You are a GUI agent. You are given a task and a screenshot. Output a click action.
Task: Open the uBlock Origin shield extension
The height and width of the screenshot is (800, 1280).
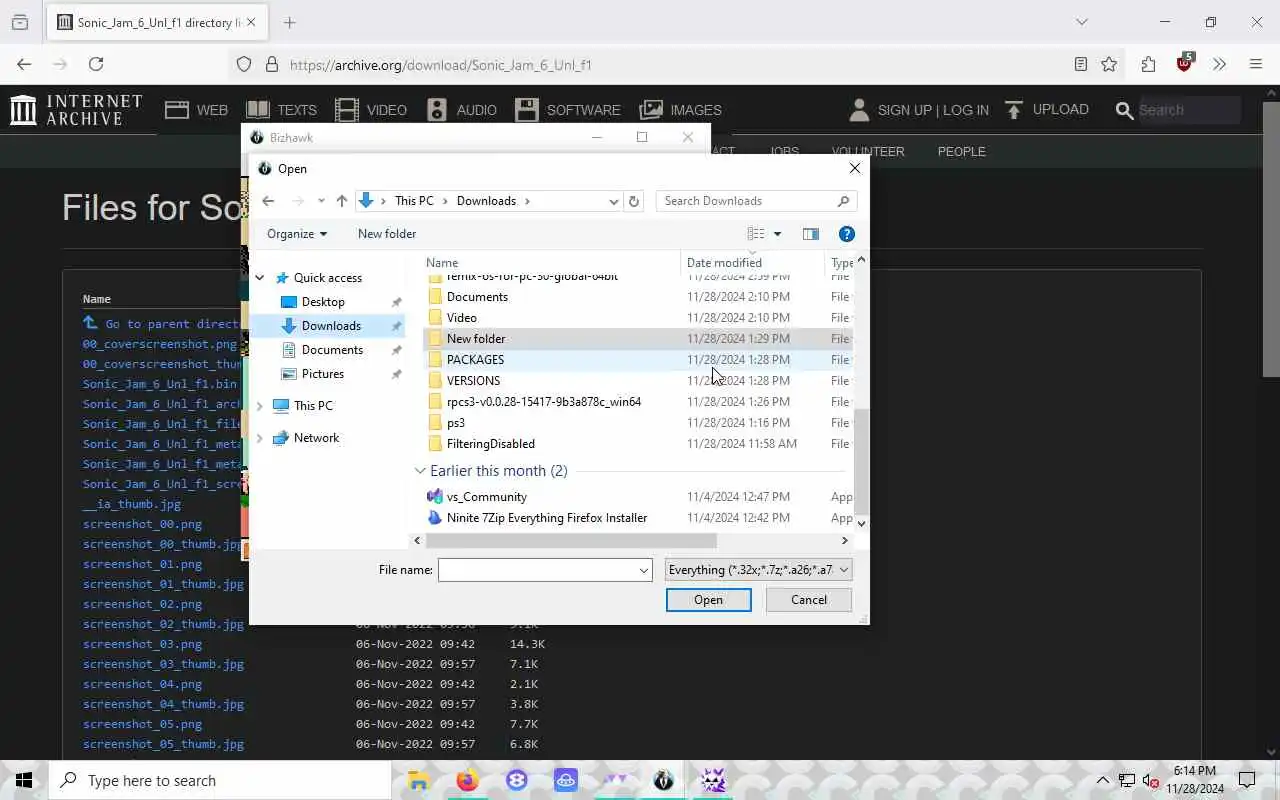point(1185,62)
